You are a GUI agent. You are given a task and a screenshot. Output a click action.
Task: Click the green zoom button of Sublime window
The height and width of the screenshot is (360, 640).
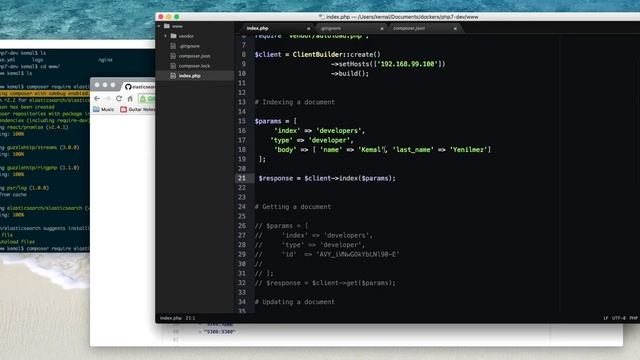177,17
